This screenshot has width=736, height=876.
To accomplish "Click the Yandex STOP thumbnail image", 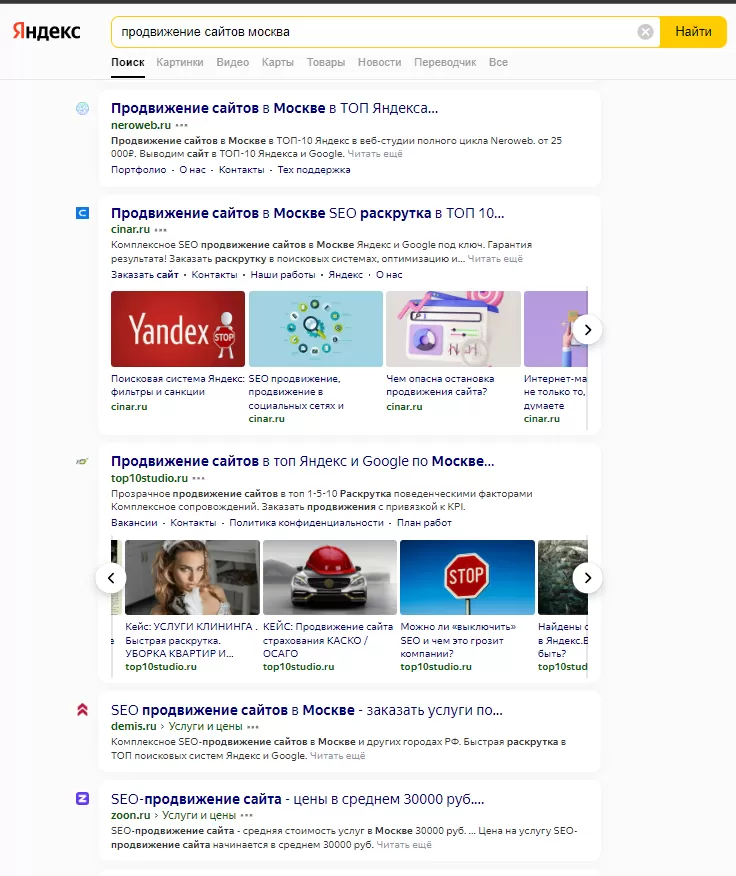I will click(x=178, y=329).
